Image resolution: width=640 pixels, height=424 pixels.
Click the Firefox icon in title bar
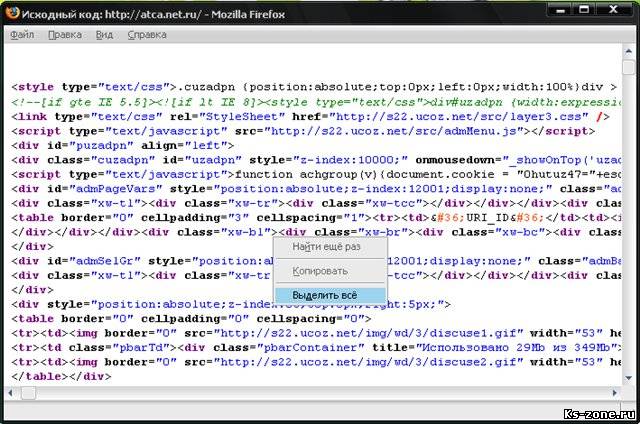coord(13,13)
